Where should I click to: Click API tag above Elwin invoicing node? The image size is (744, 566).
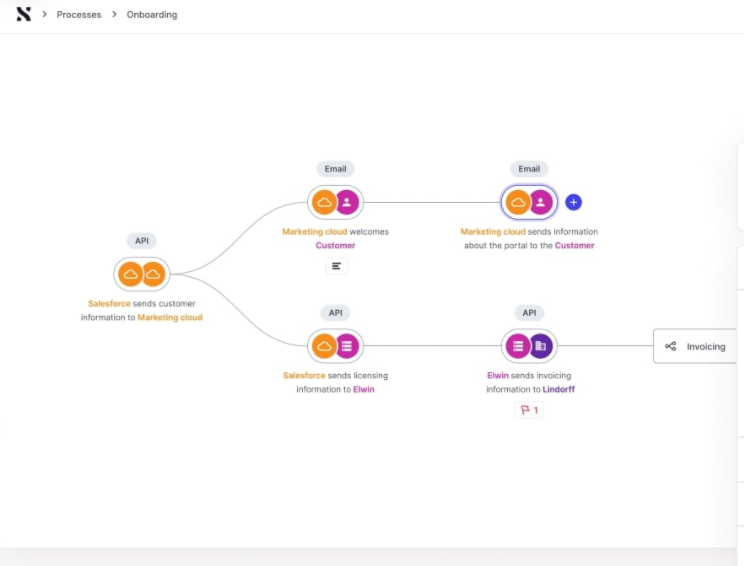pos(529,313)
